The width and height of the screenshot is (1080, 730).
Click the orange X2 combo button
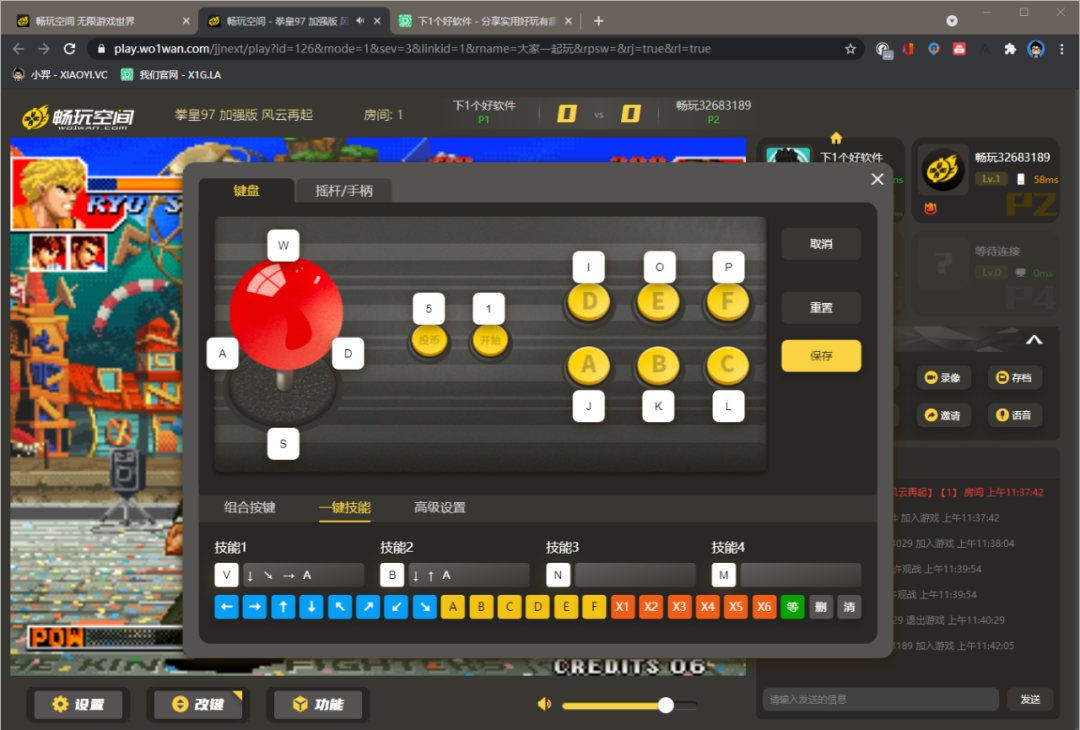[651, 607]
